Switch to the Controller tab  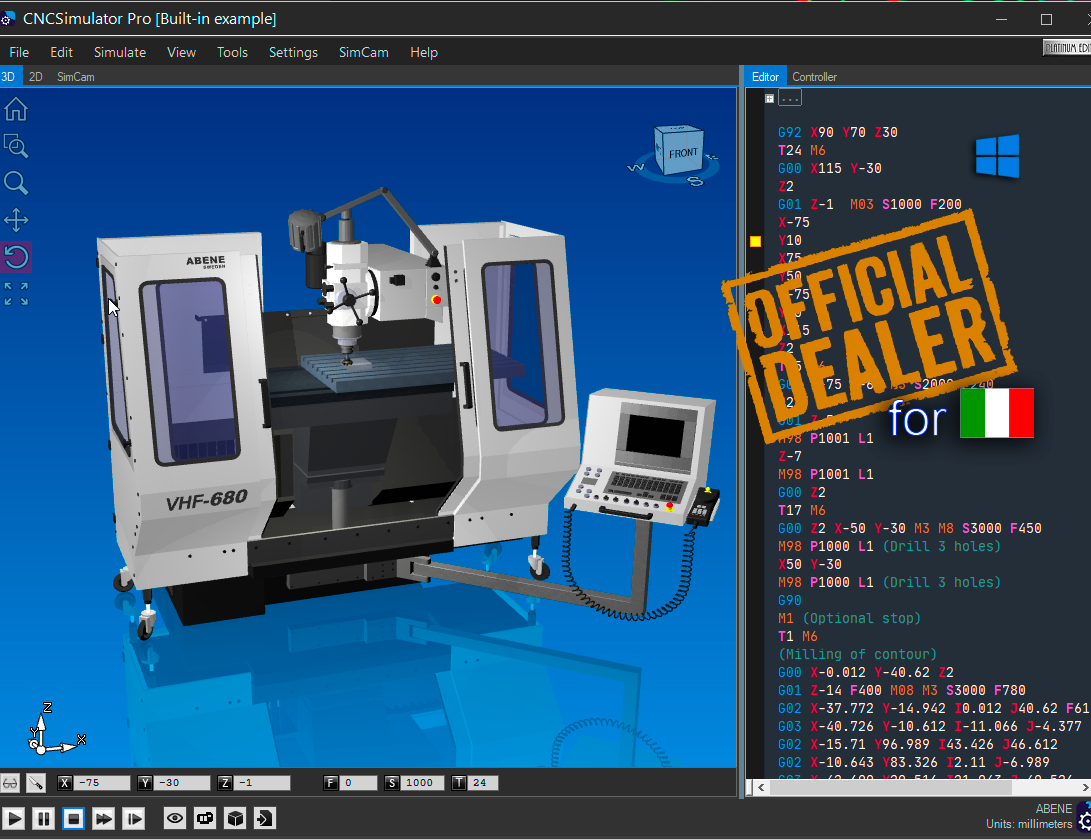(x=814, y=77)
